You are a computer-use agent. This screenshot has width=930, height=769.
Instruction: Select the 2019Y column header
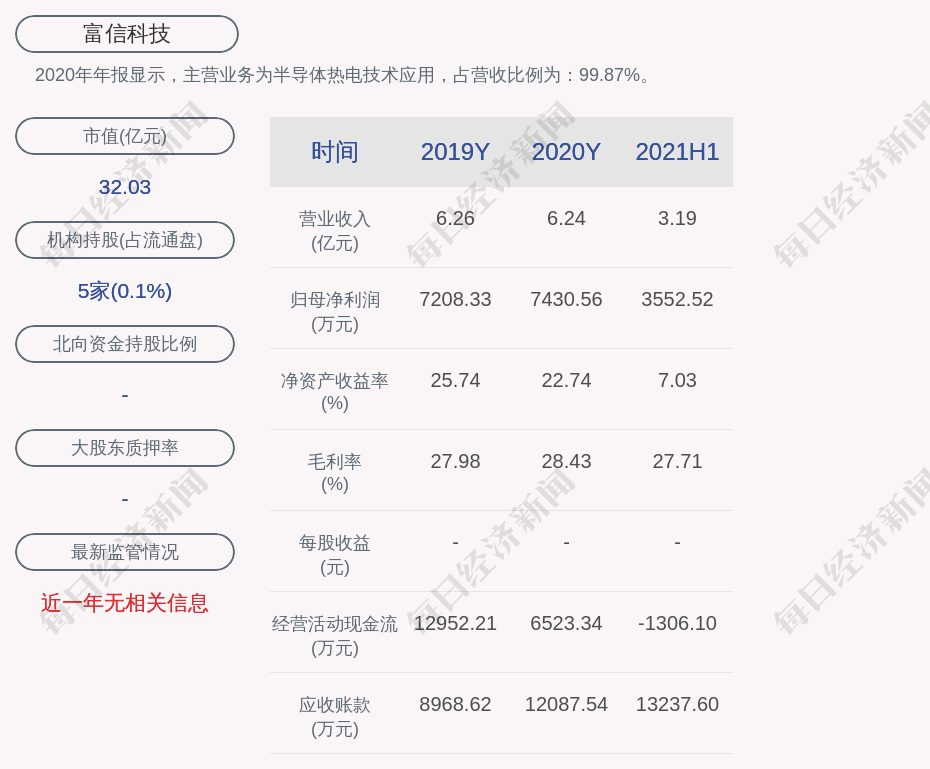455,152
